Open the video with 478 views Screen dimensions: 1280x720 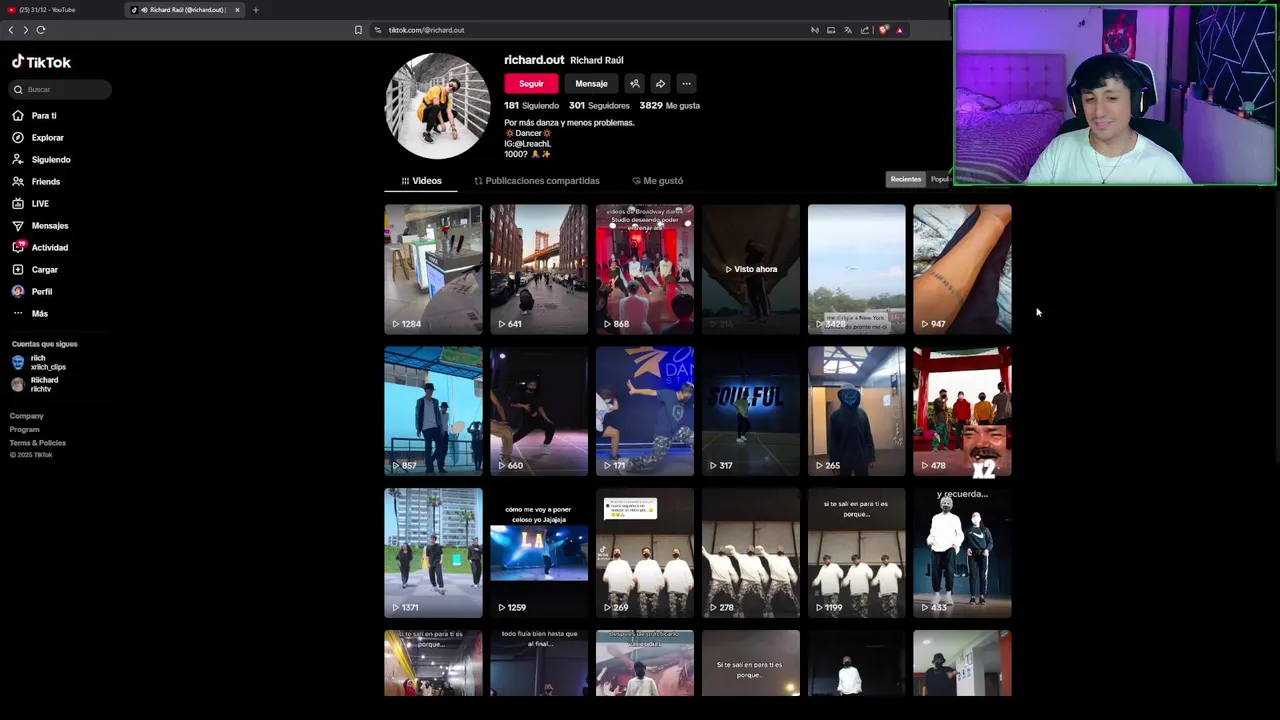point(962,411)
